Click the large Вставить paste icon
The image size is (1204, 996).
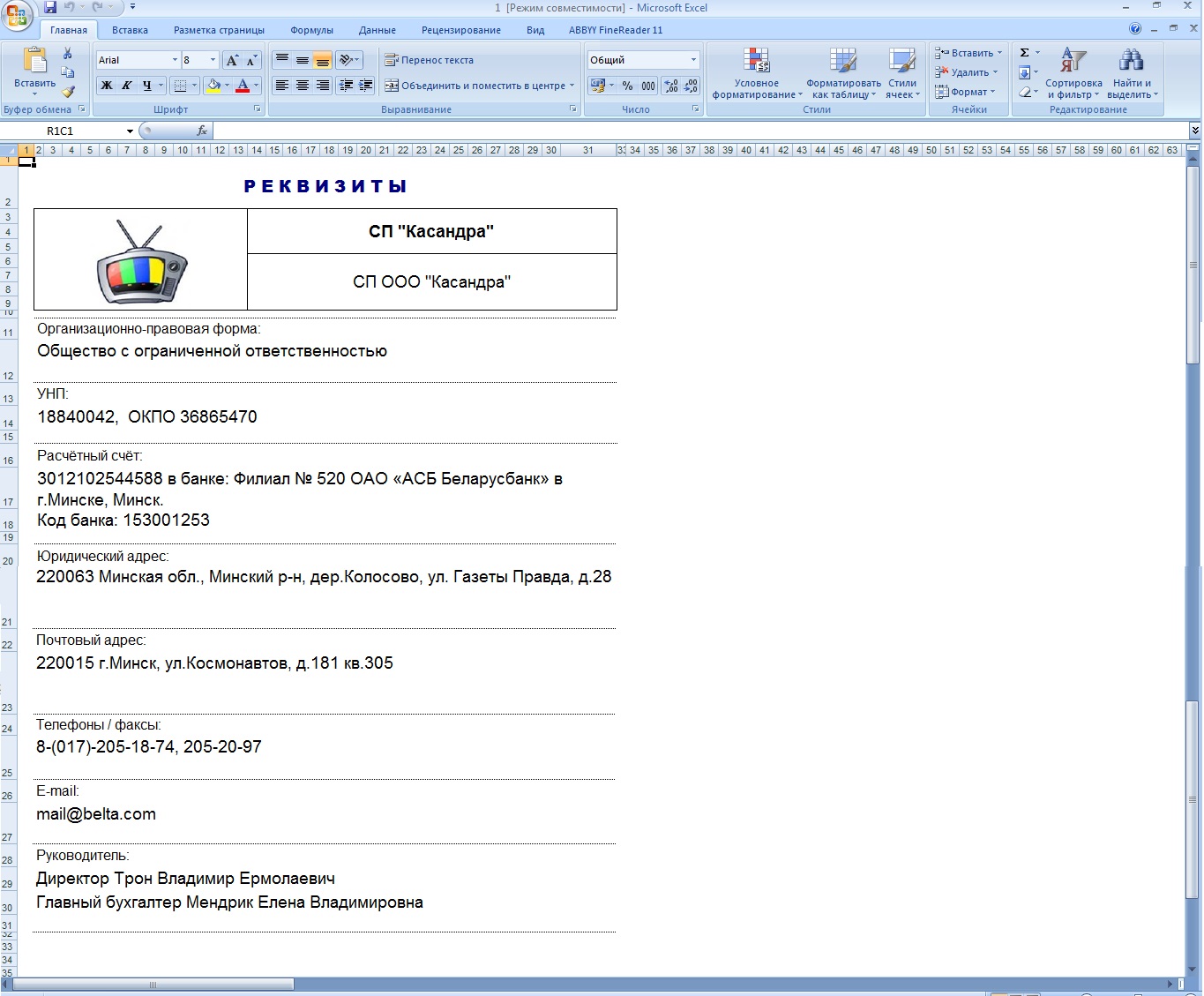pos(34,60)
